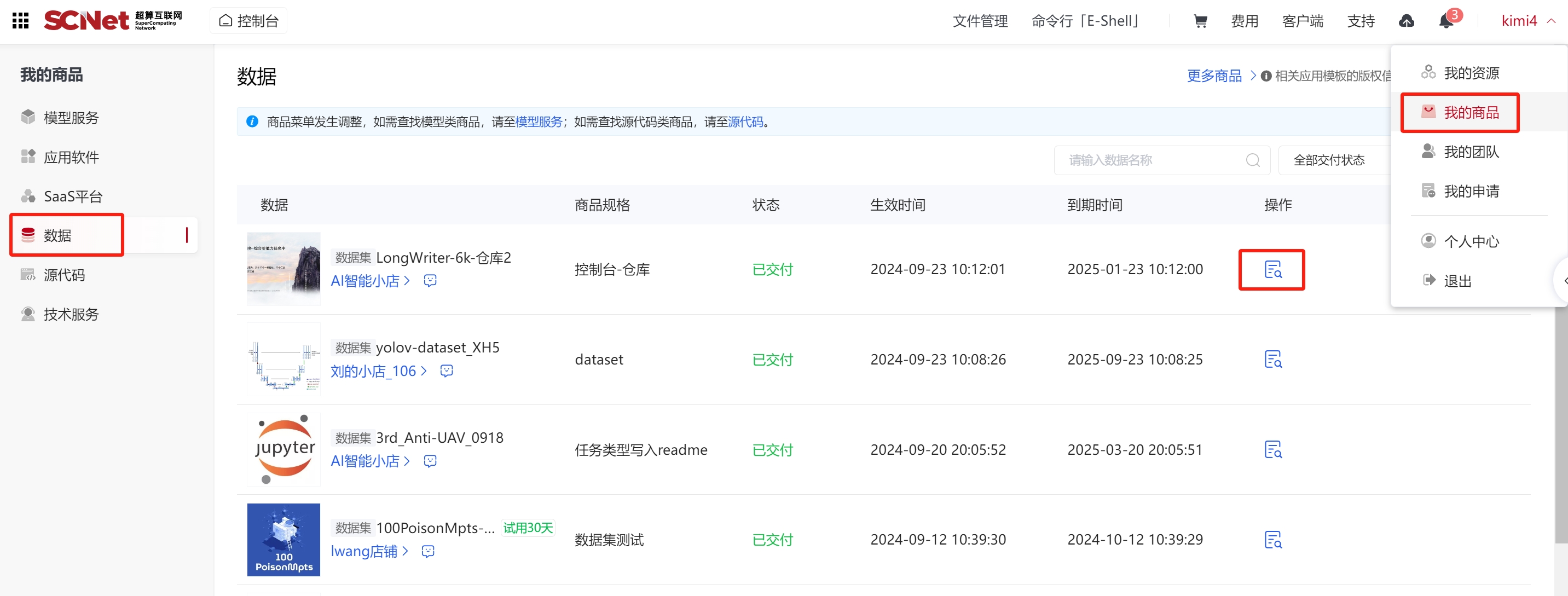Select 我的团队 in user menu
1568x596 pixels.
1471,152
